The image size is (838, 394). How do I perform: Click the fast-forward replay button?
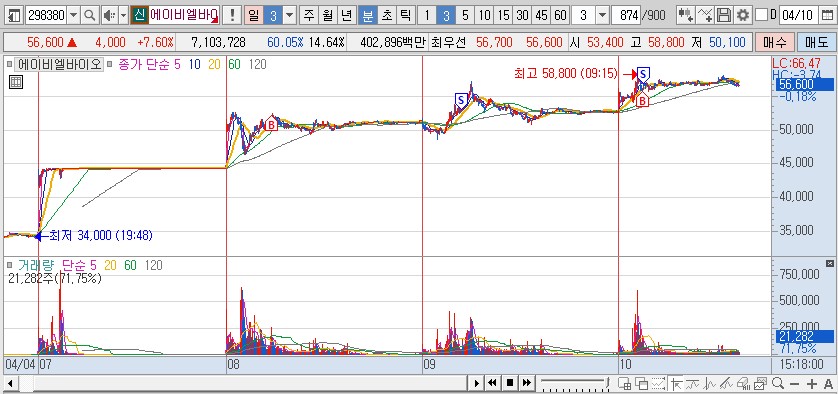tap(526, 383)
